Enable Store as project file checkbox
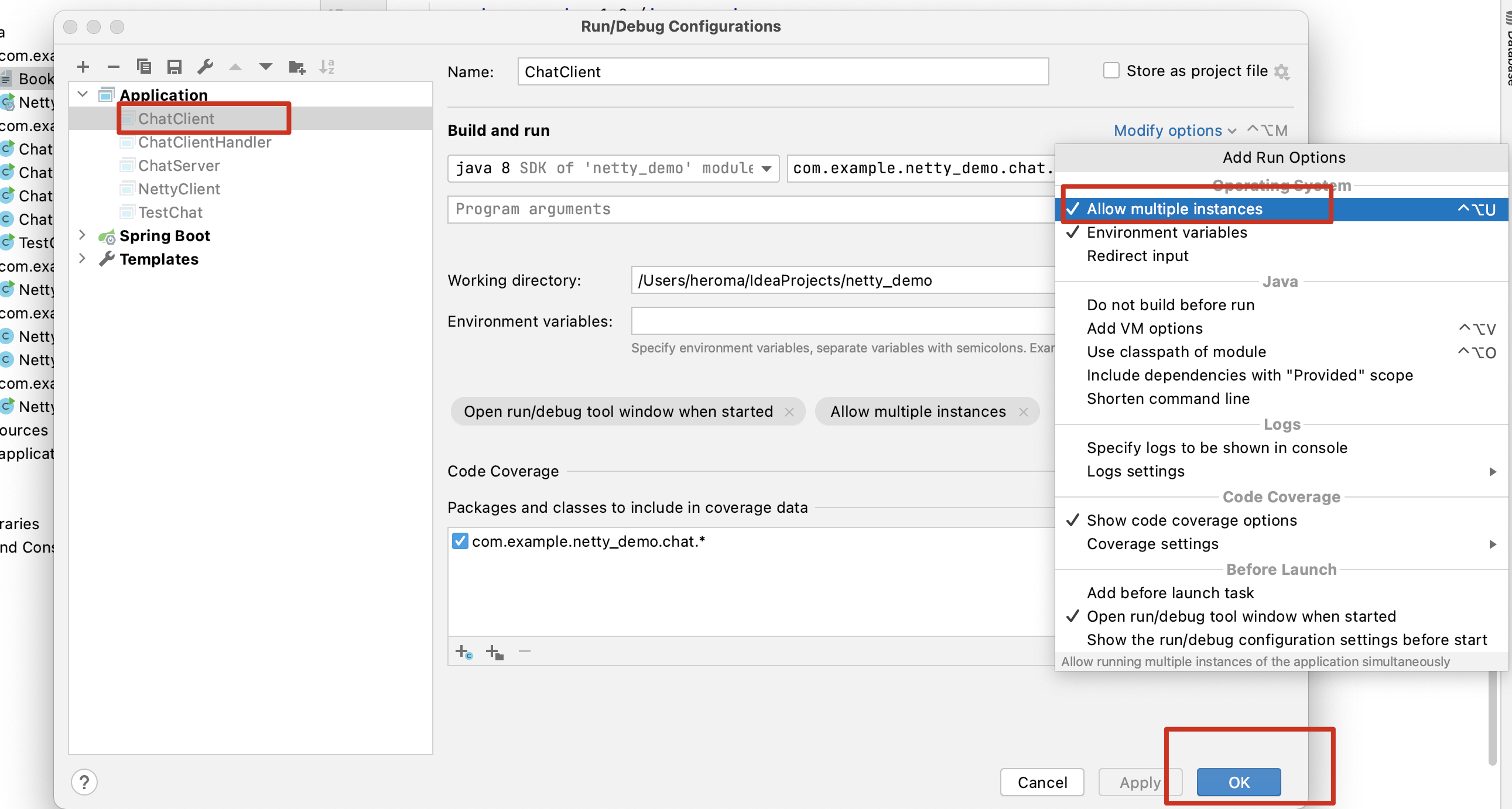 [1111, 71]
